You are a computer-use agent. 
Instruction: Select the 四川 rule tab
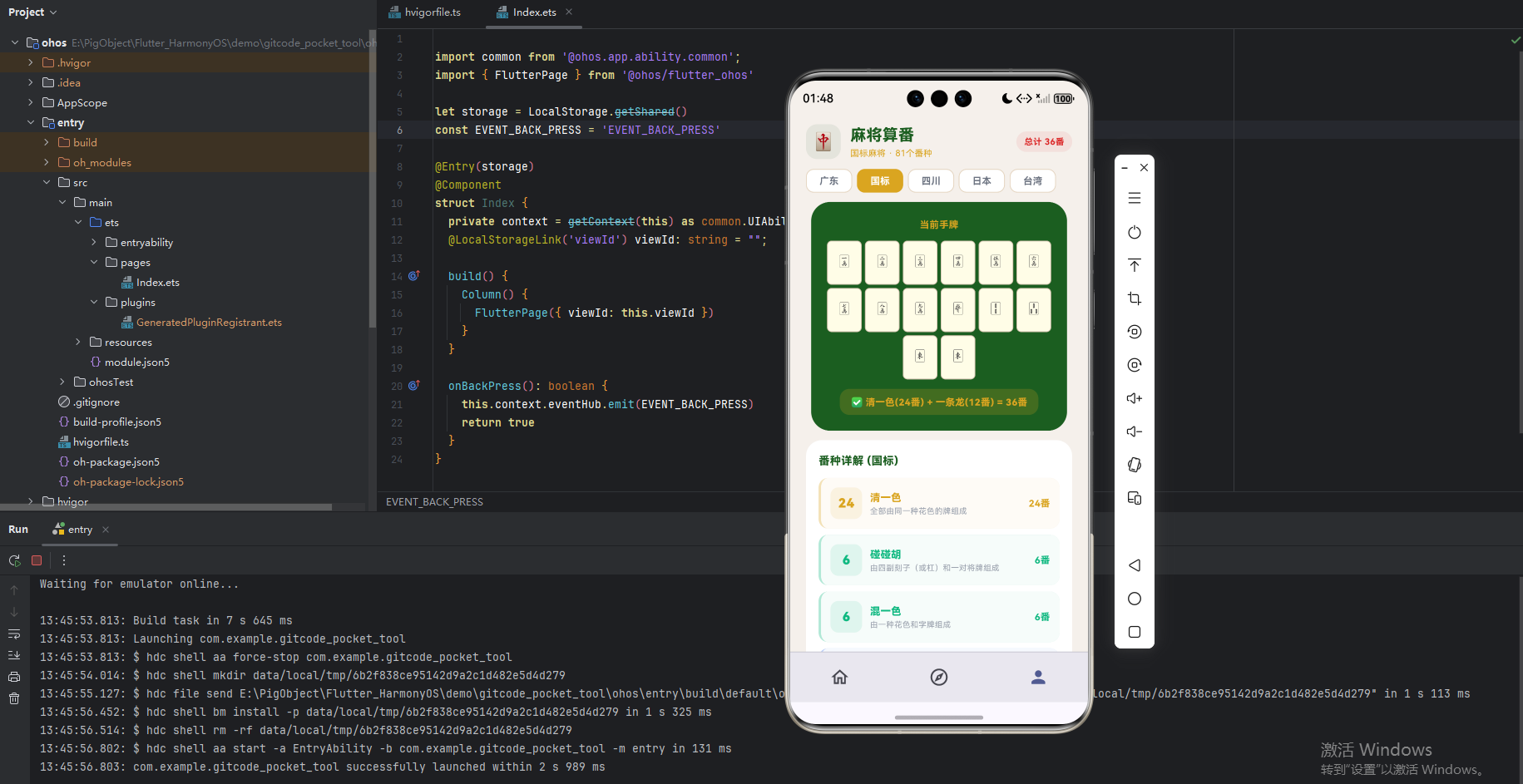click(931, 180)
